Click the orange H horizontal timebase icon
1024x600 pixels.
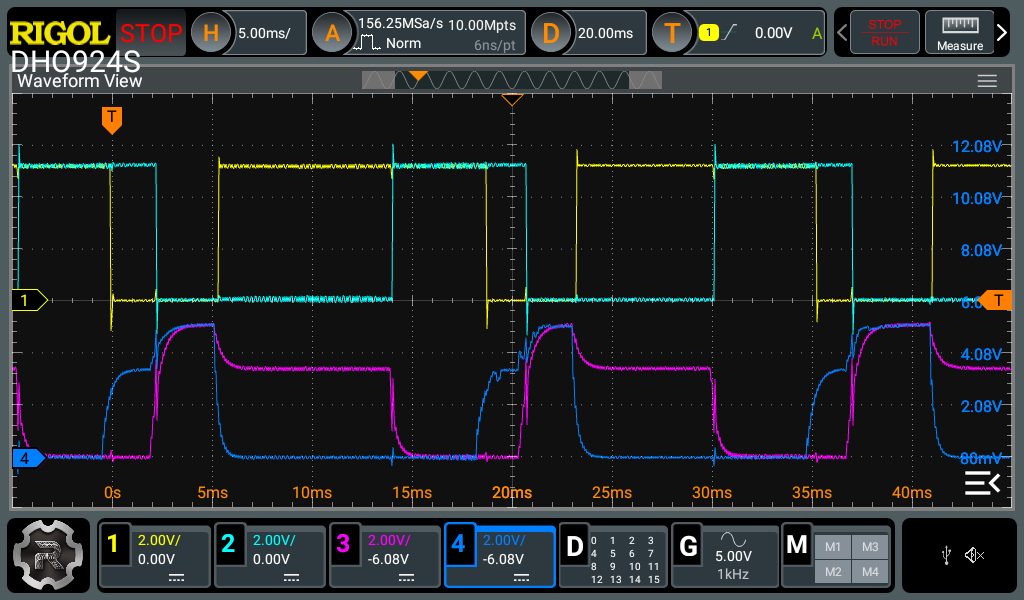click(x=210, y=33)
